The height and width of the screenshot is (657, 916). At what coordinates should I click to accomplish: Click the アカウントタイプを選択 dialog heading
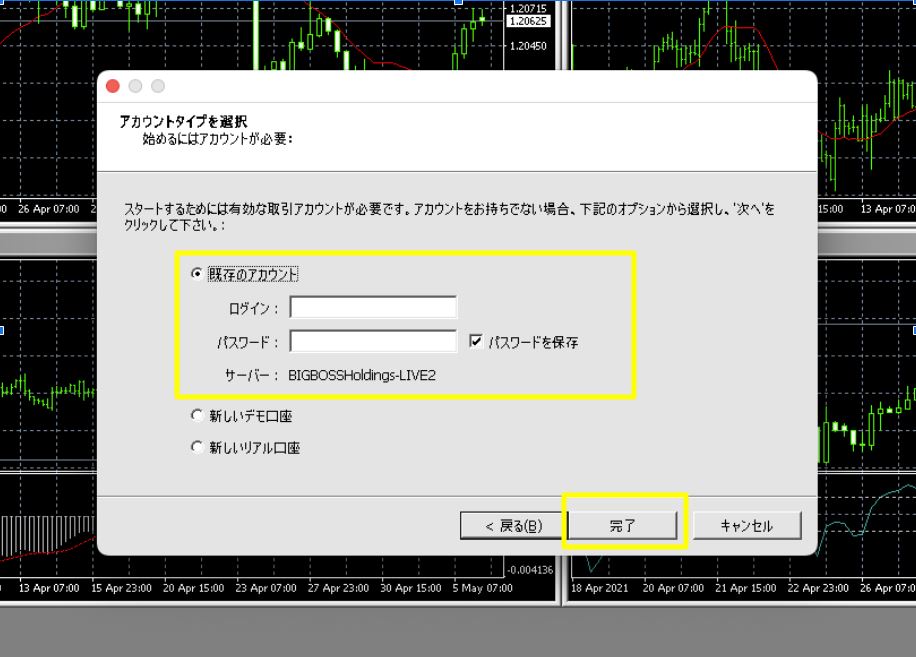tap(183, 121)
